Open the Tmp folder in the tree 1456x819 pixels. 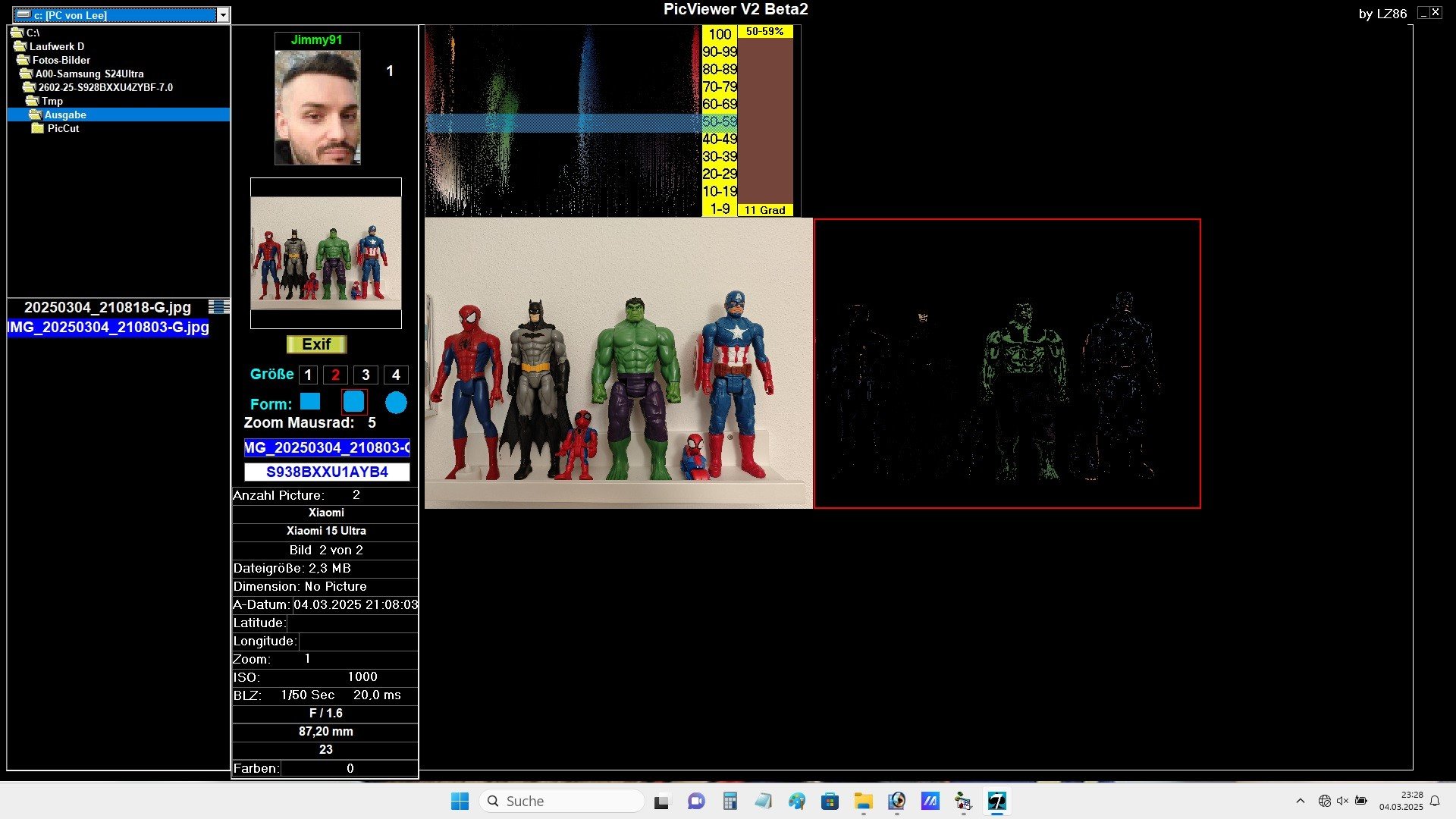pyautogui.click(x=52, y=101)
